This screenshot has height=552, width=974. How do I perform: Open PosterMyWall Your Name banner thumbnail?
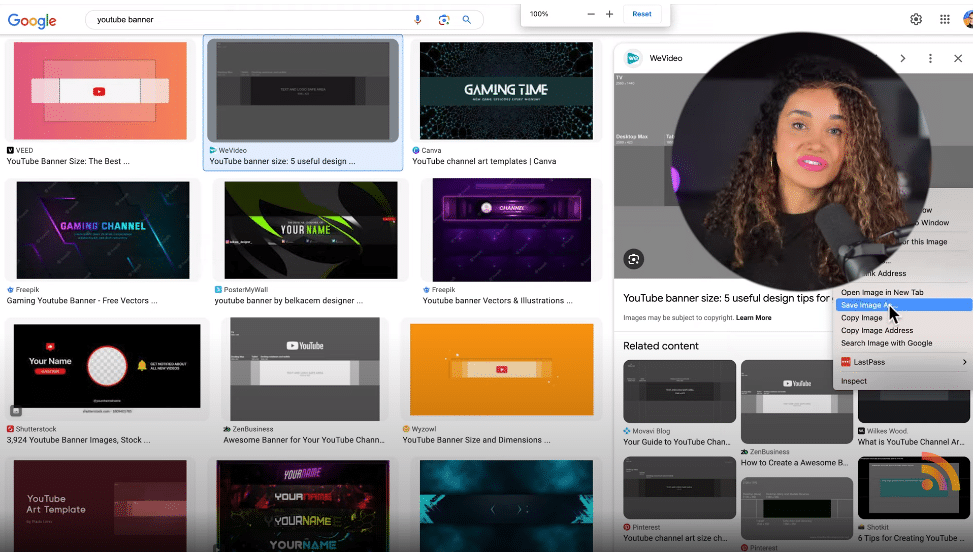click(311, 230)
